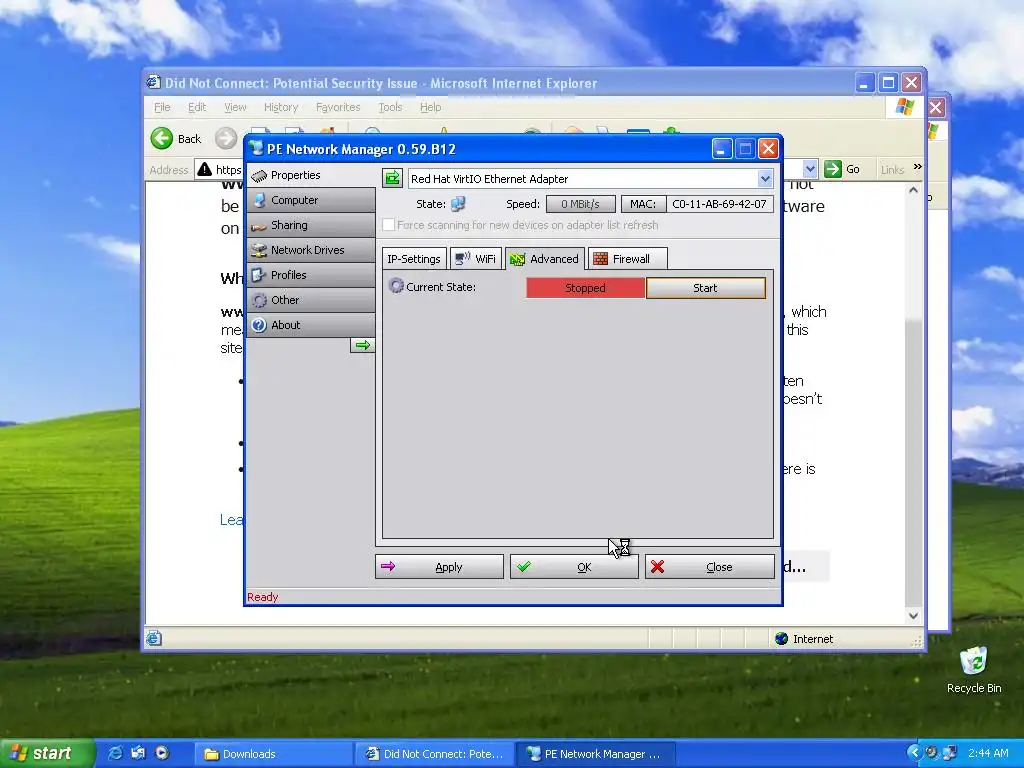The image size is (1024, 768).
Task: Click the red Stopped state indicator
Action: click(x=585, y=288)
